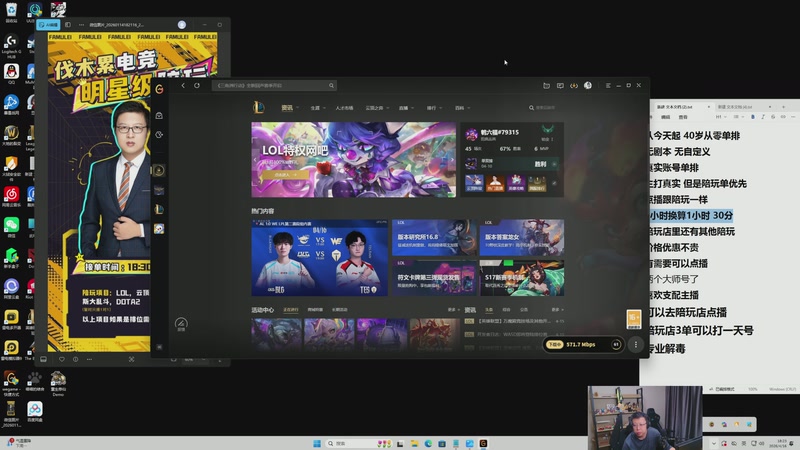Open WeGame icon on Windows taskbar

point(483,443)
